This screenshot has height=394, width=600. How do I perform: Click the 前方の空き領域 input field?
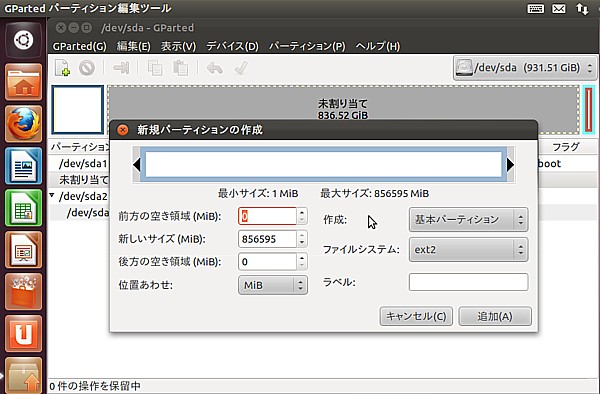[267, 216]
